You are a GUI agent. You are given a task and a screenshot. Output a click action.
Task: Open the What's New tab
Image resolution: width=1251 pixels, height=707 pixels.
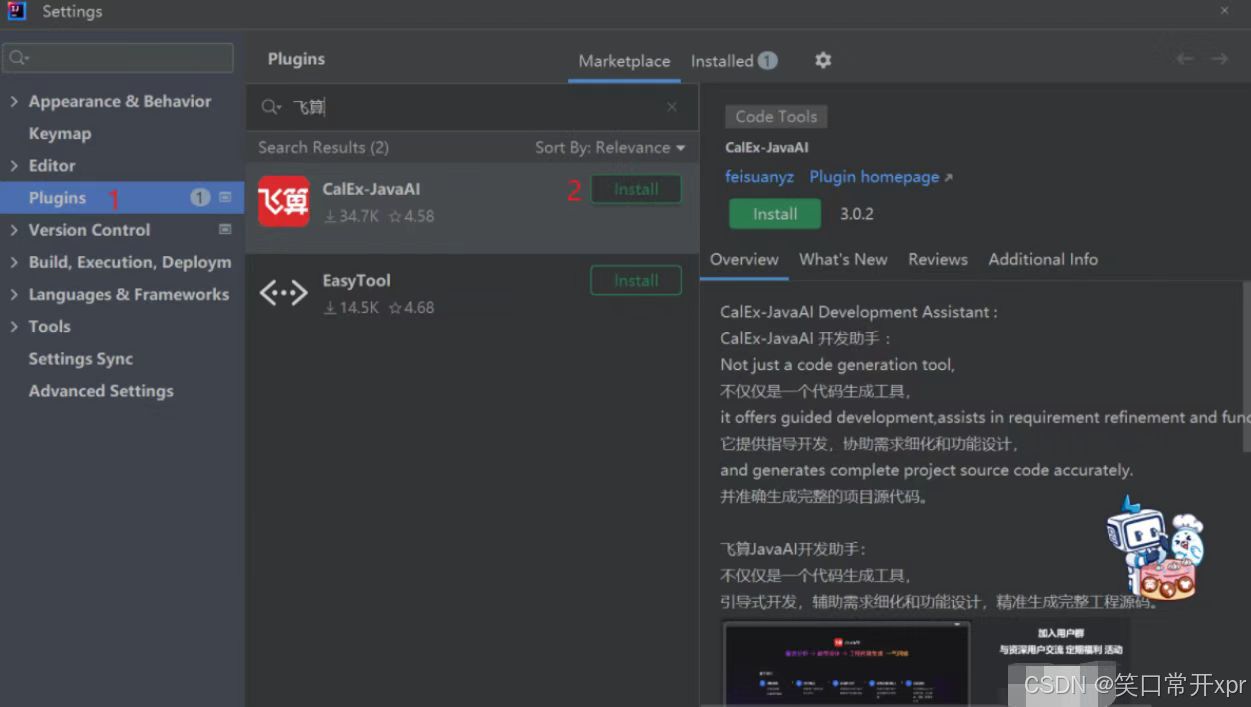point(843,259)
